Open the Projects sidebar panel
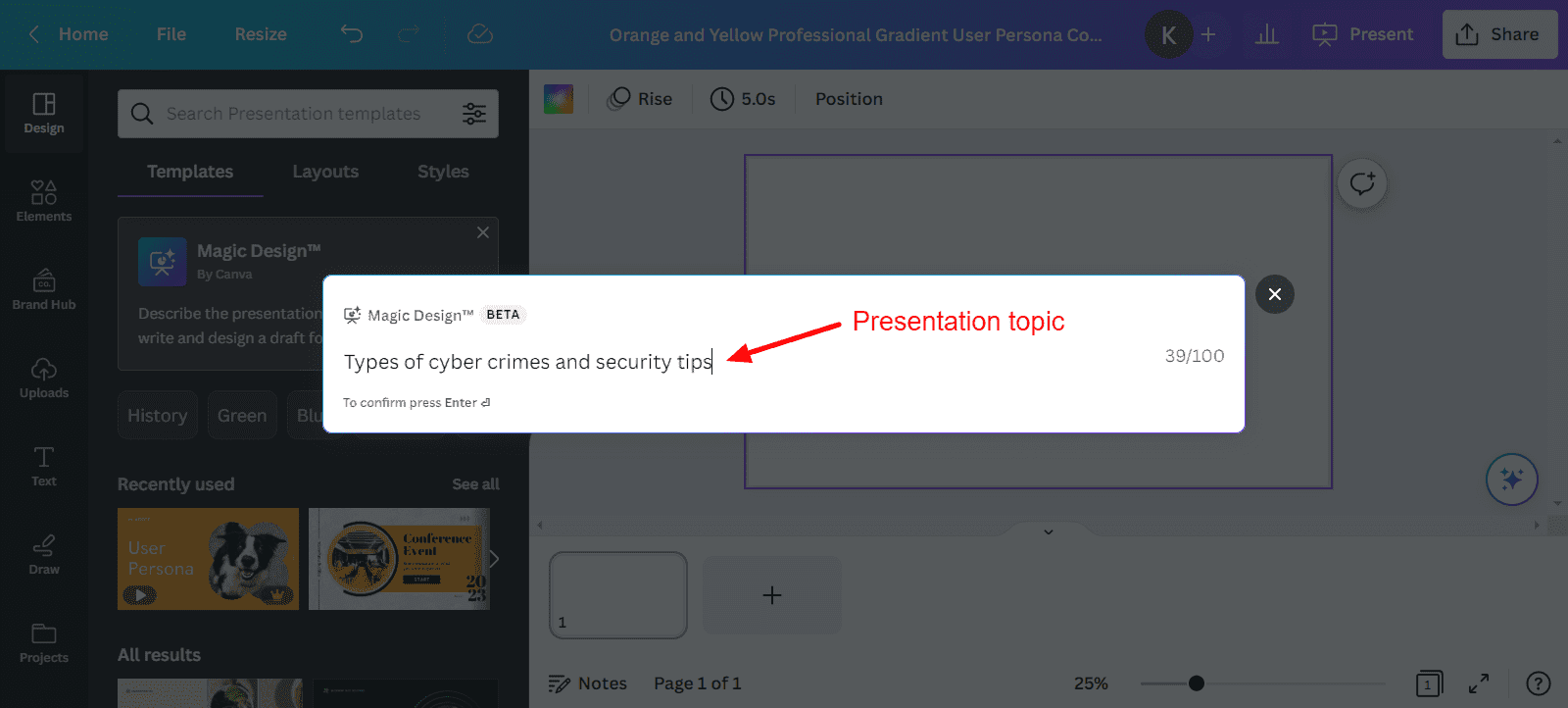This screenshot has height=708, width=1568. tap(44, 642)
